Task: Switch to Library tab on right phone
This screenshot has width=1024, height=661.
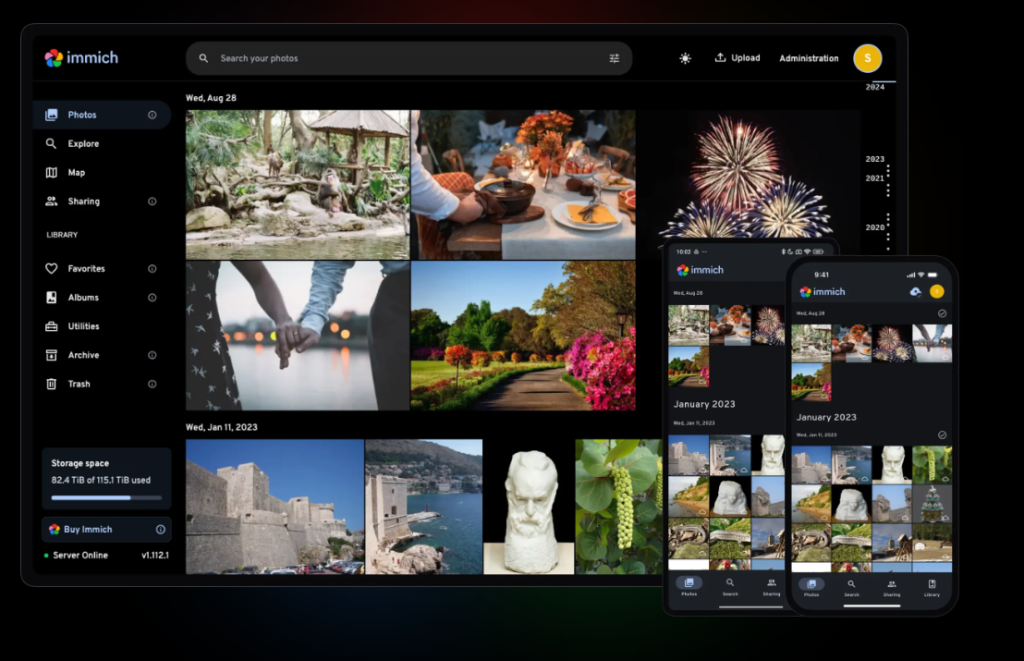Action: coord(932,587)
